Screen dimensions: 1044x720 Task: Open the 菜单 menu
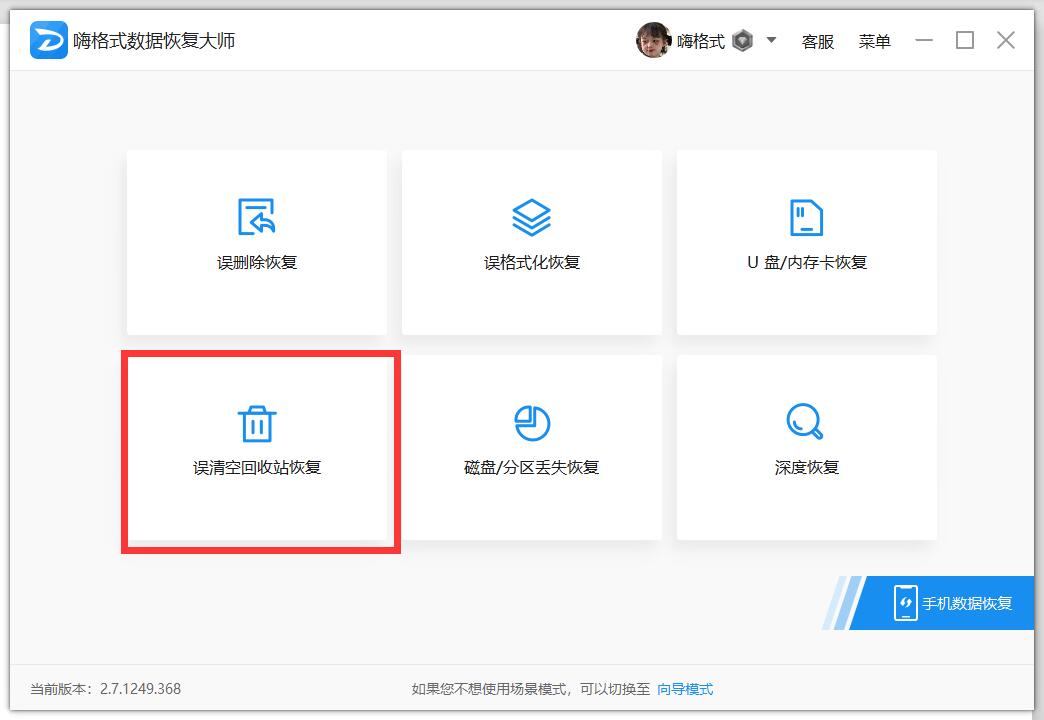(874, 41)
